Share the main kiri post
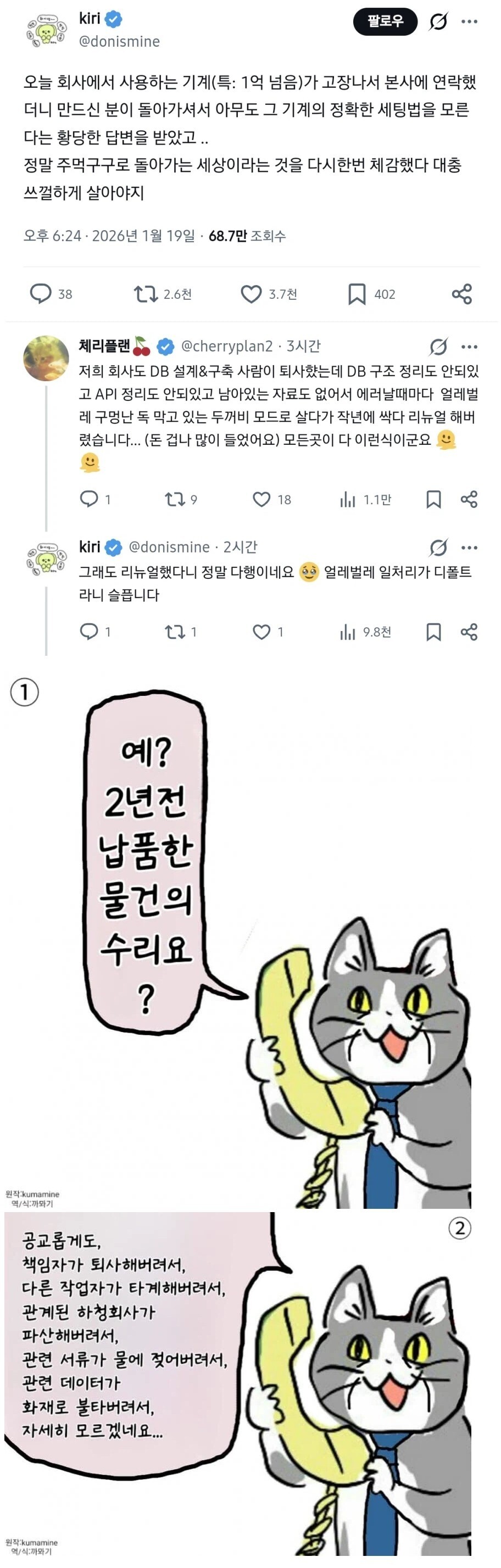The image size is (501, 1568). [x=462, y=294]
